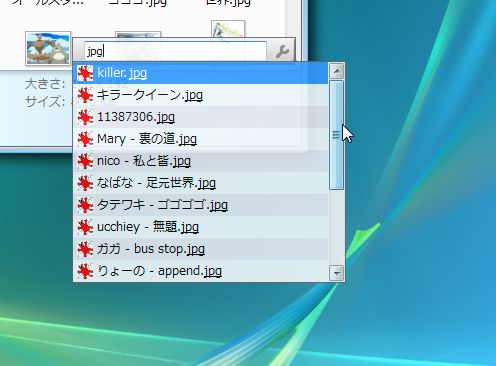Click the file icon next to 11387306.jpg

tap(85, 117)
